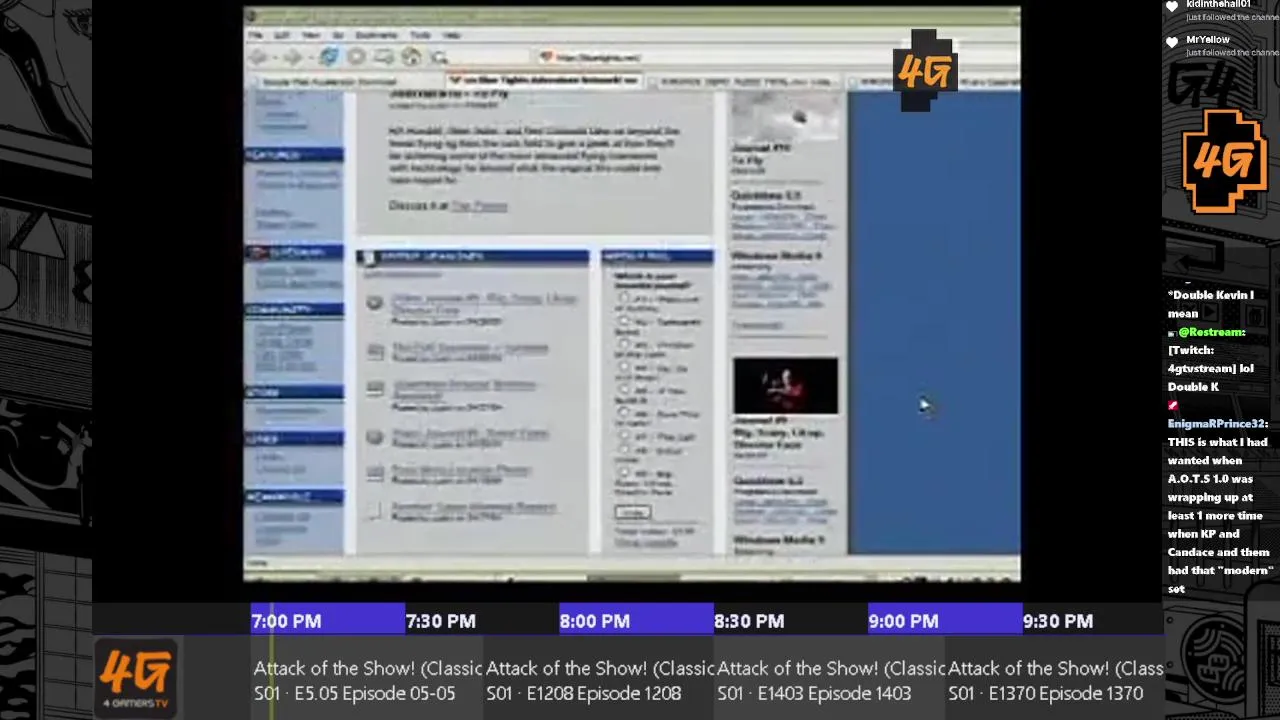This screenshot has height=720, width=1280.
Task: Switch to the first browser tab
Action: click(345, 82)
